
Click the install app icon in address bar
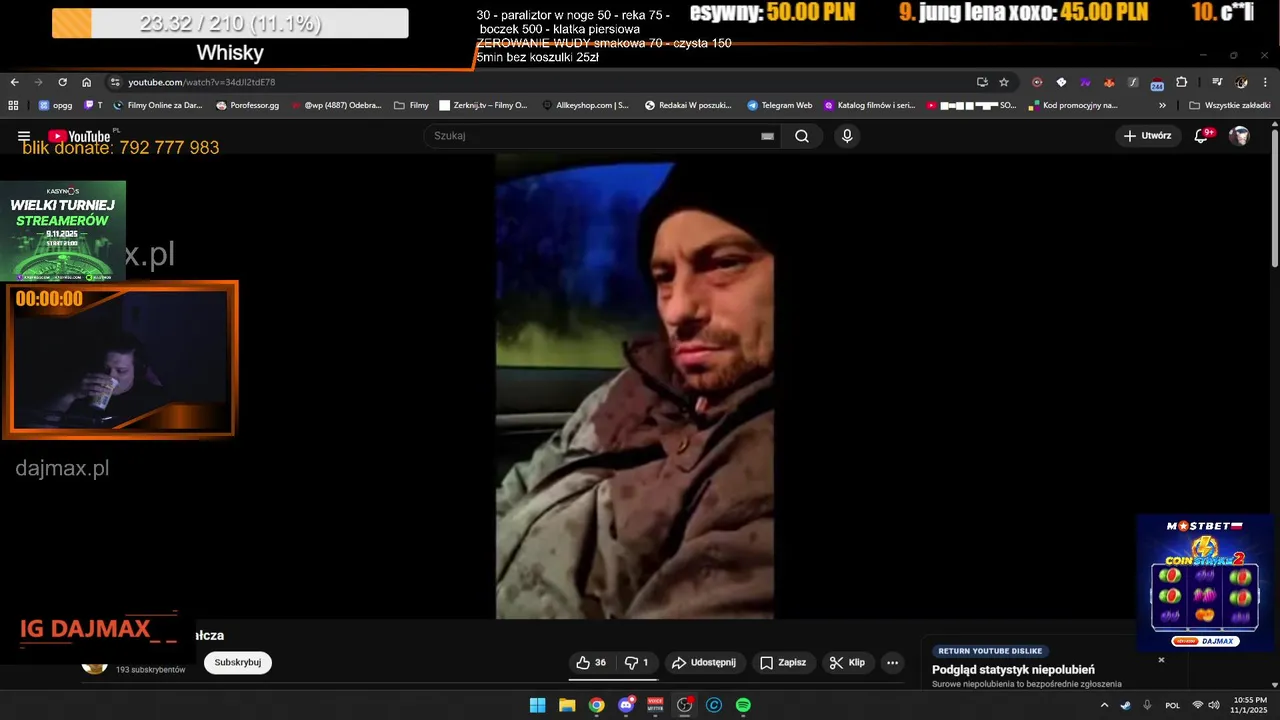[x=982, y=82]
